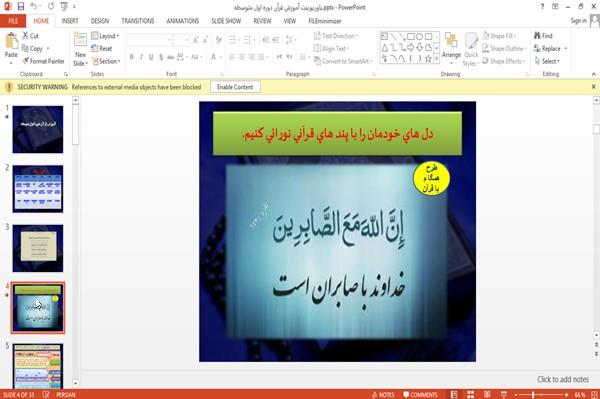Select slide 3 thumbnail
The image size is (600, 399).
pyautogui.click(x=38, y=248)
